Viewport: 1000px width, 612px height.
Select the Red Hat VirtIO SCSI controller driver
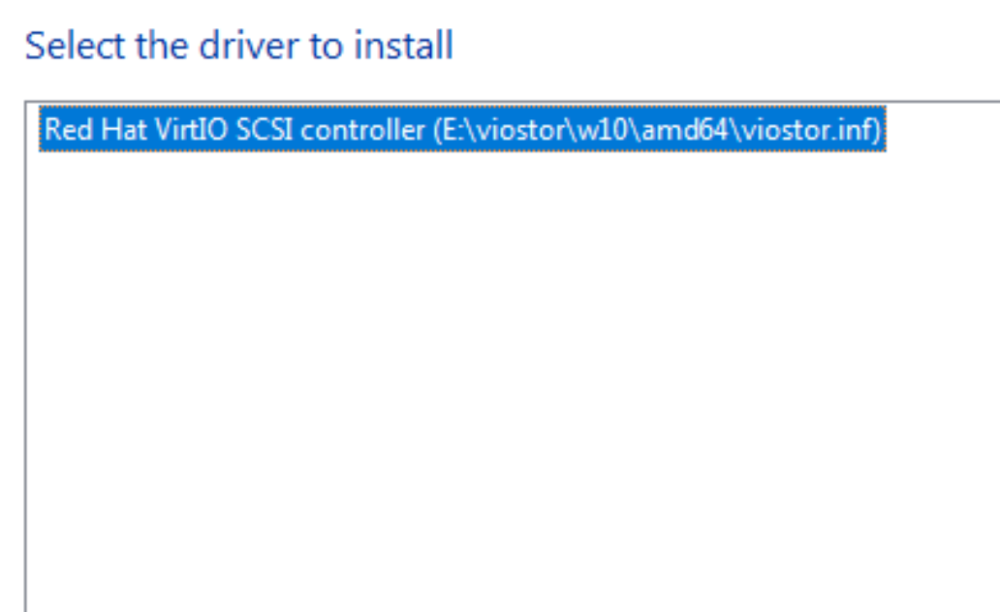[x=462, y=129]
